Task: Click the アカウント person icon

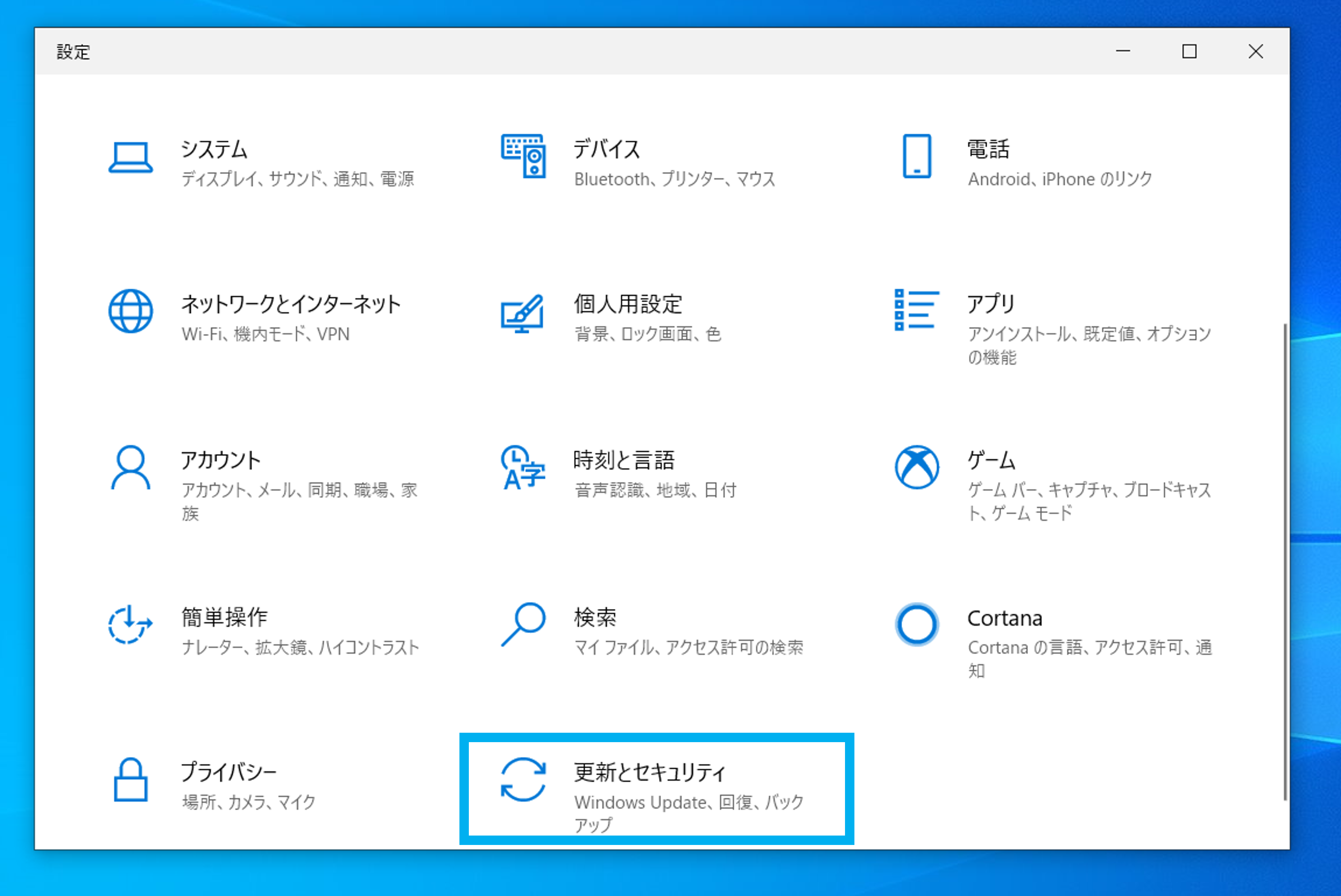Action: 130,467
